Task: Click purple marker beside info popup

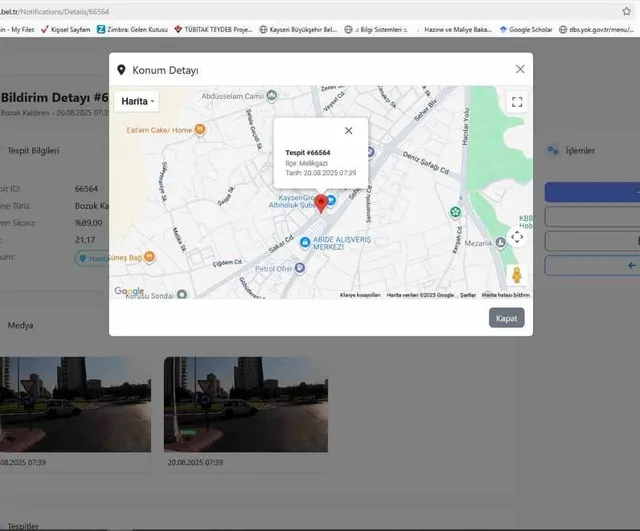Action: tap(370, 152)
